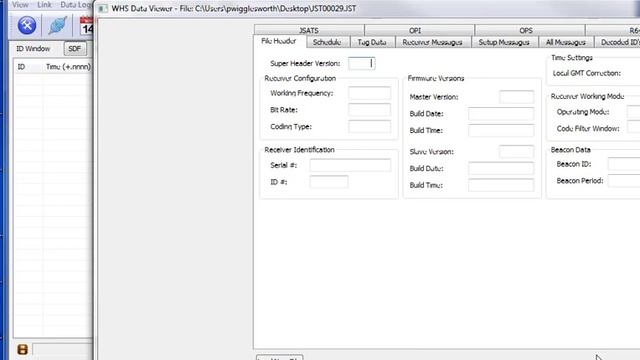The width and height of the screenshot is (640, 360).
Task: Click the Operating Mode field
Action: pos(633,111)
